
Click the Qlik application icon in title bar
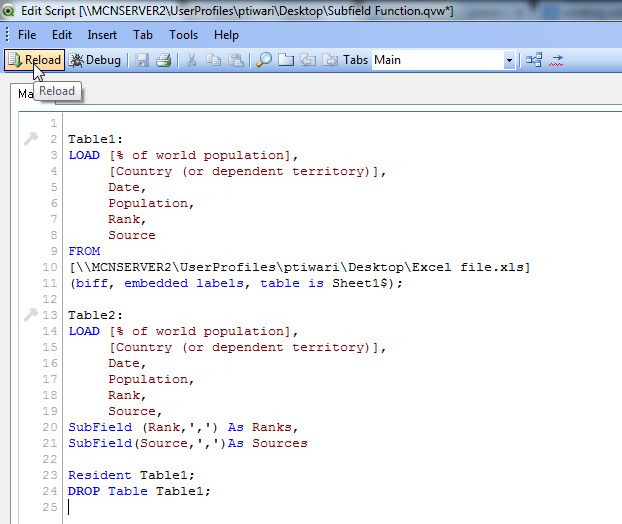click(x=7, y=11)
